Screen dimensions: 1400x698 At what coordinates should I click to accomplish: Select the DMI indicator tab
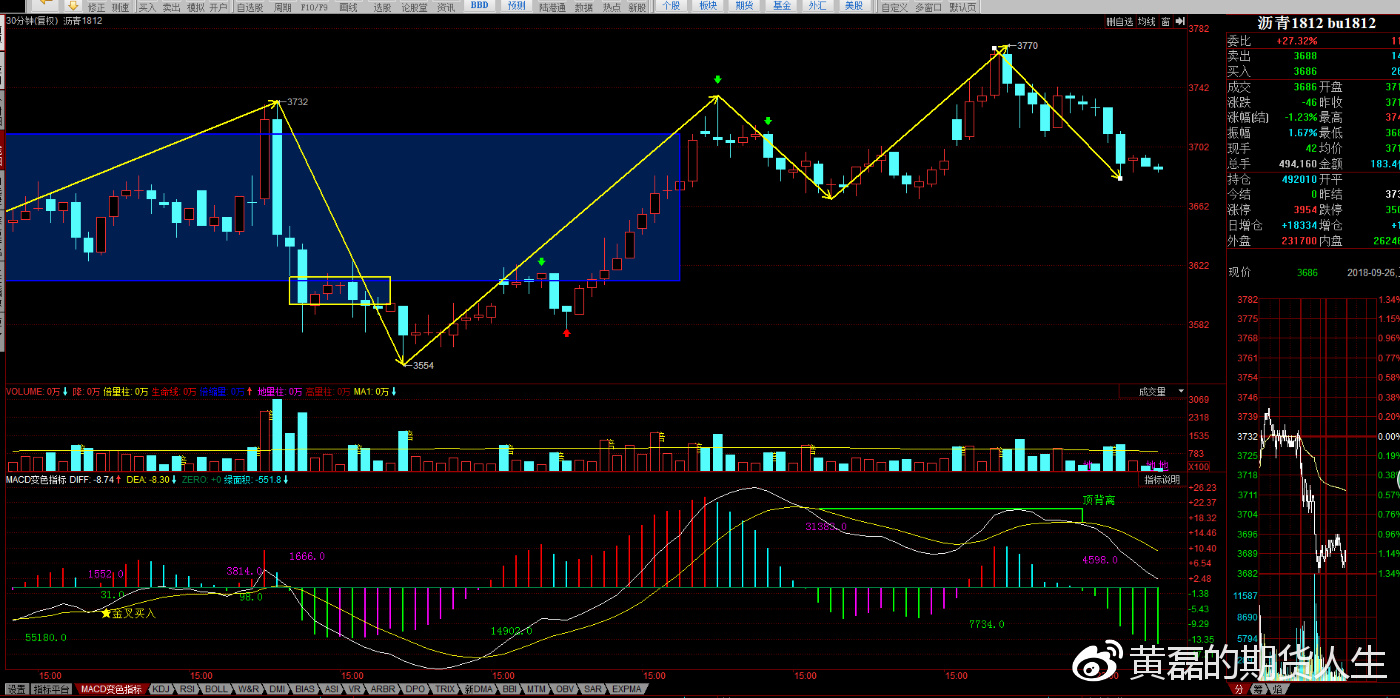coord(278,689)
